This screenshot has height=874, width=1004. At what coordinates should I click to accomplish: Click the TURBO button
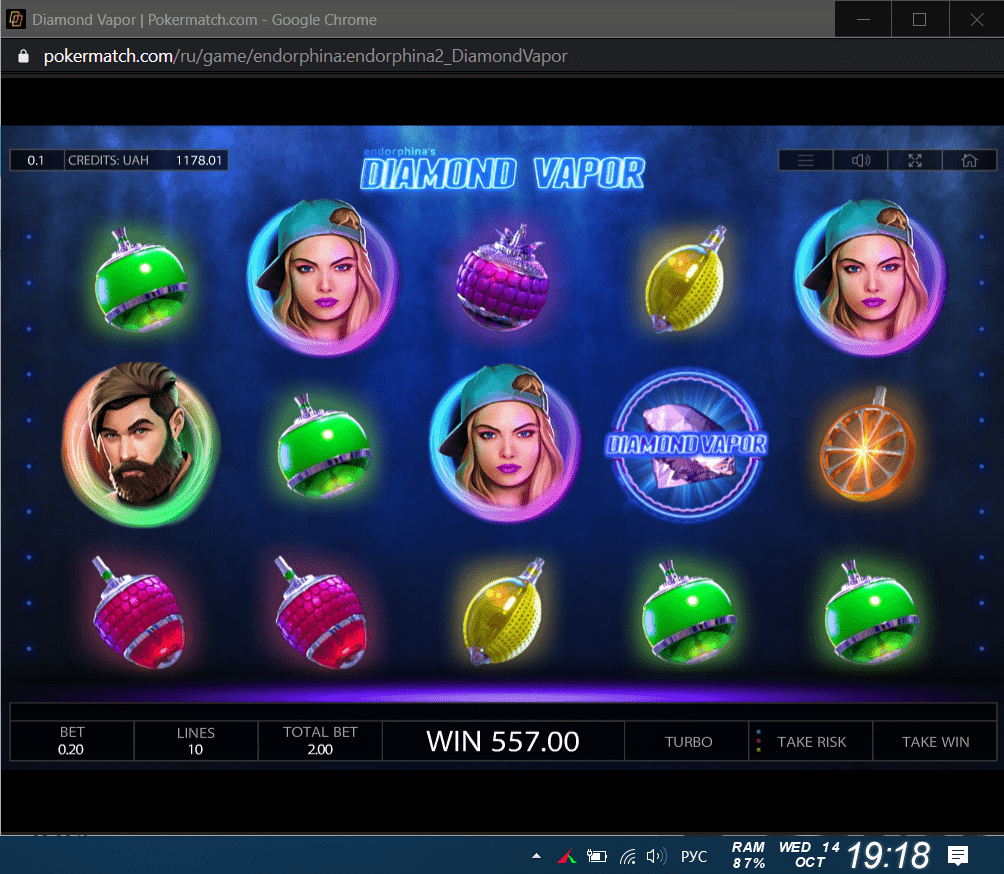688,741
